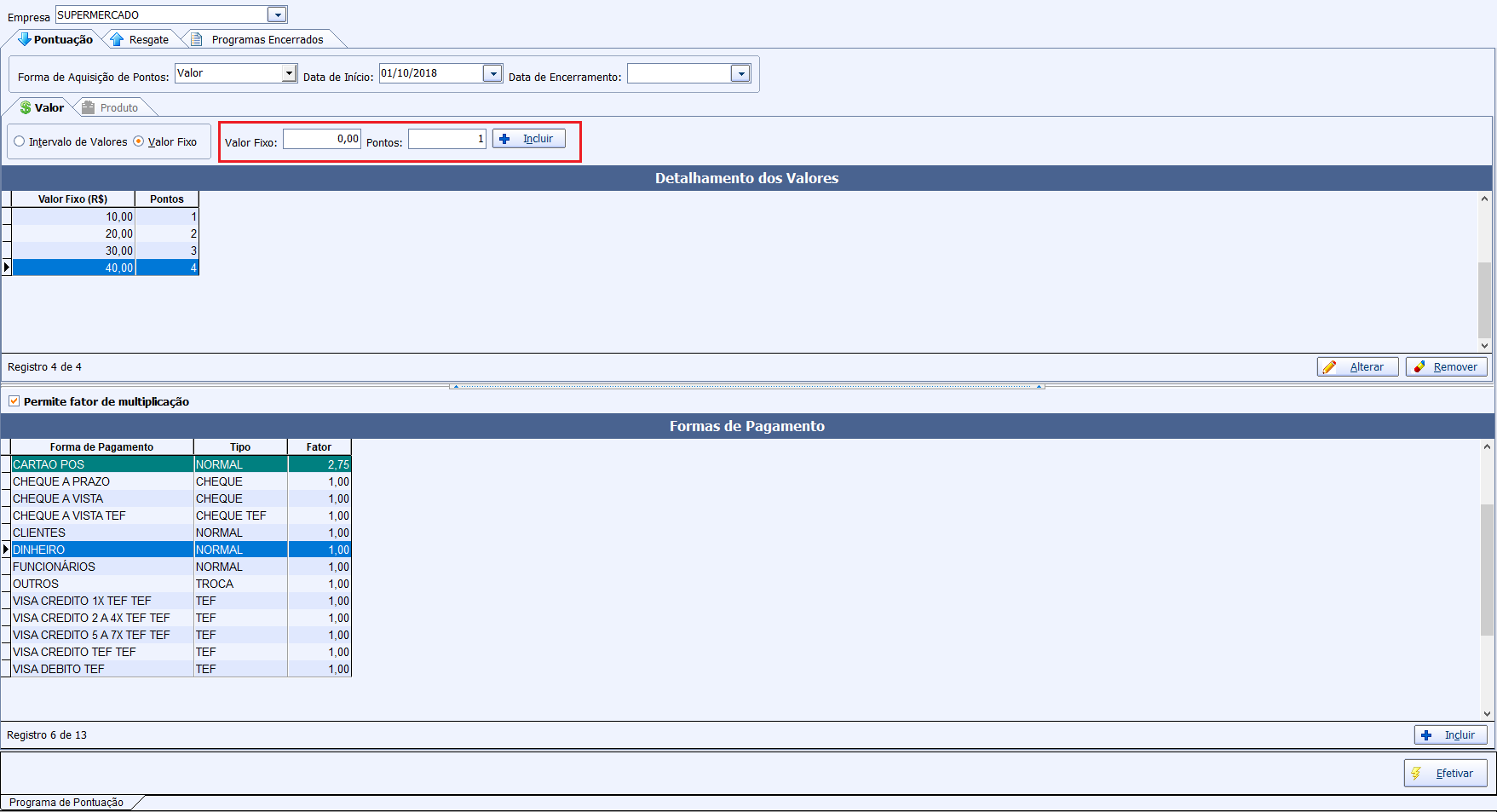Select the Valor Fixo radio option
The image size is (1497, 812).
[x=139, y=141]
